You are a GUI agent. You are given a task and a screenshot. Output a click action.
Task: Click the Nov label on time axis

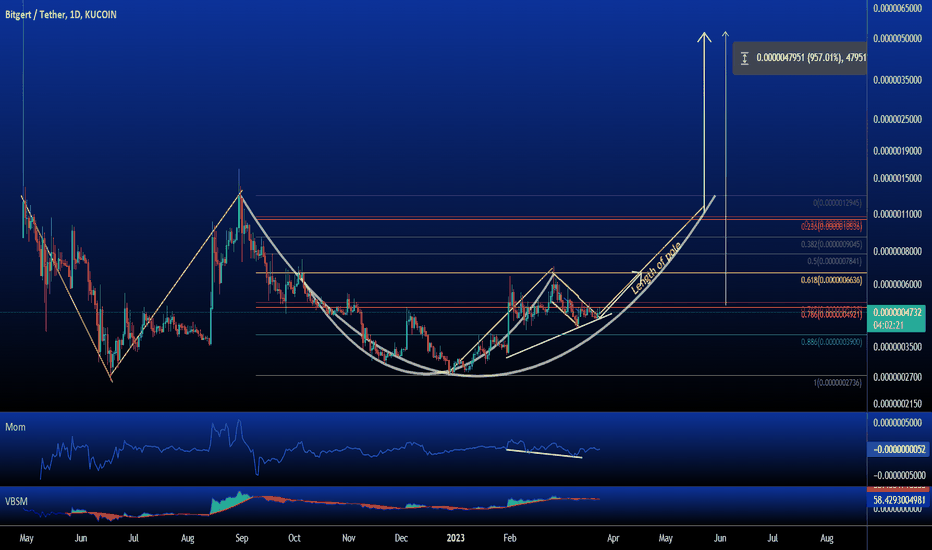pyautogui.click(x=349, y=538)
